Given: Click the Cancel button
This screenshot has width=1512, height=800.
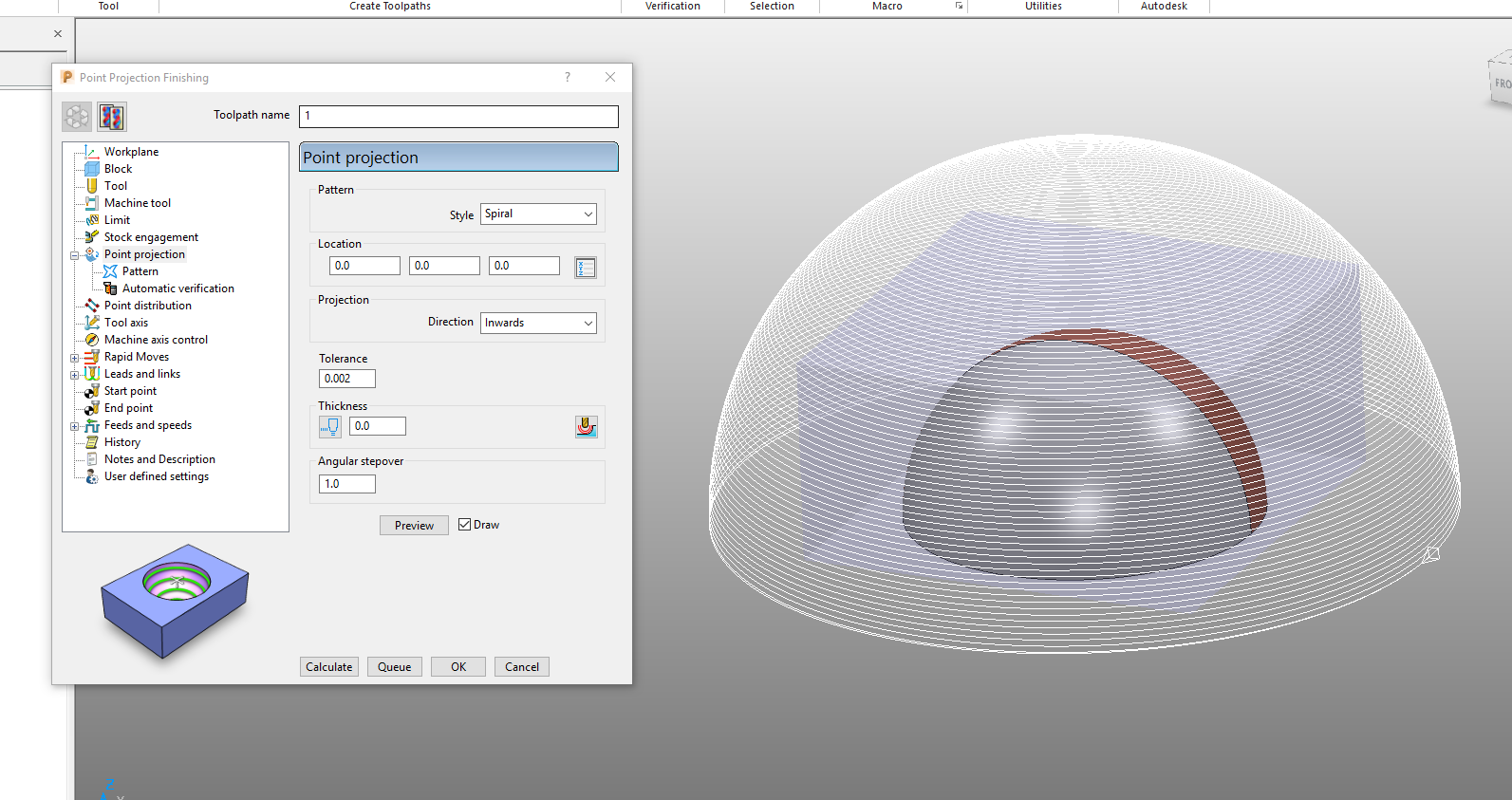Looking at the screenshot, I should click(522, 667).
